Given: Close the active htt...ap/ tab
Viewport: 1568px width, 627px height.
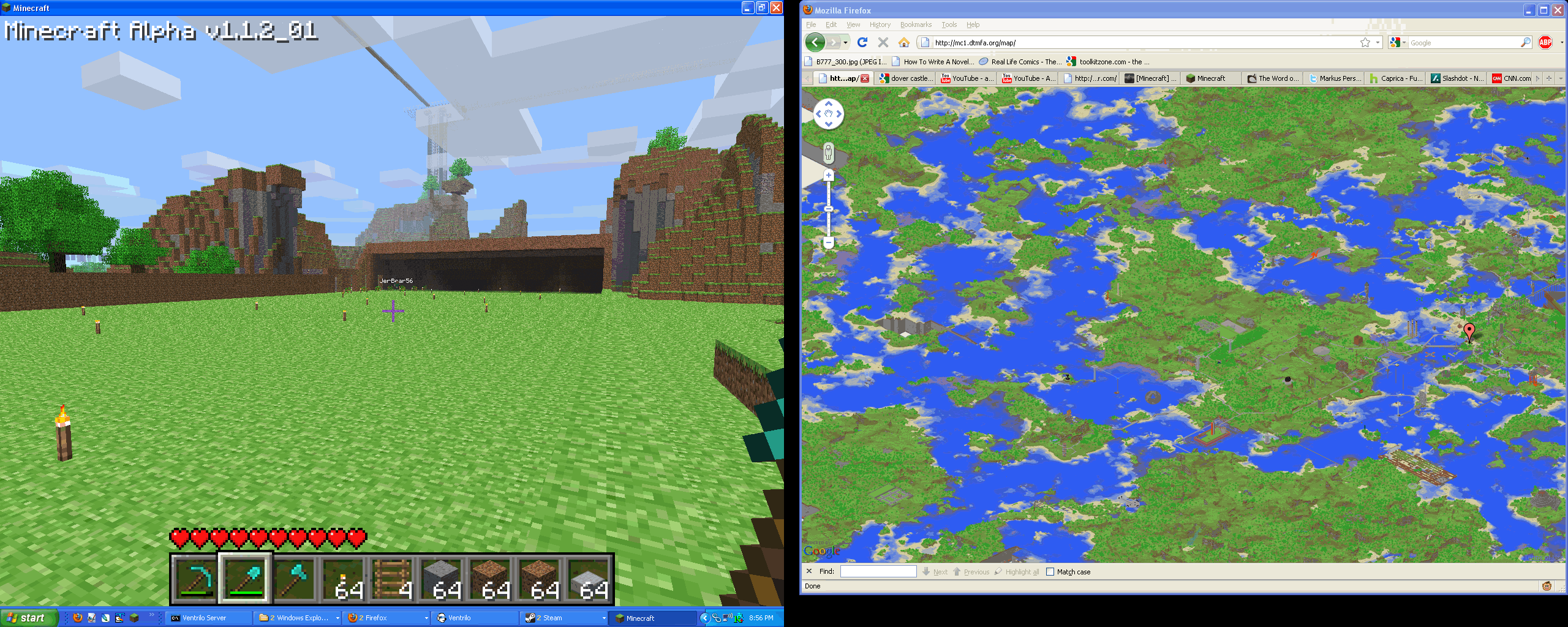Looking at the screenshot, I should pyautogui.click(x=865, y=78).
